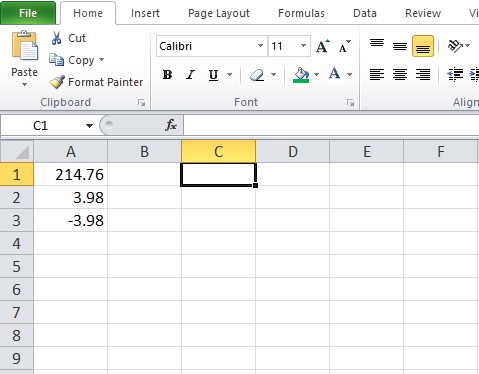Viewport: 479px width, 374px height.
Task: Click the orientation text angle icon
Action: [455, 46]
